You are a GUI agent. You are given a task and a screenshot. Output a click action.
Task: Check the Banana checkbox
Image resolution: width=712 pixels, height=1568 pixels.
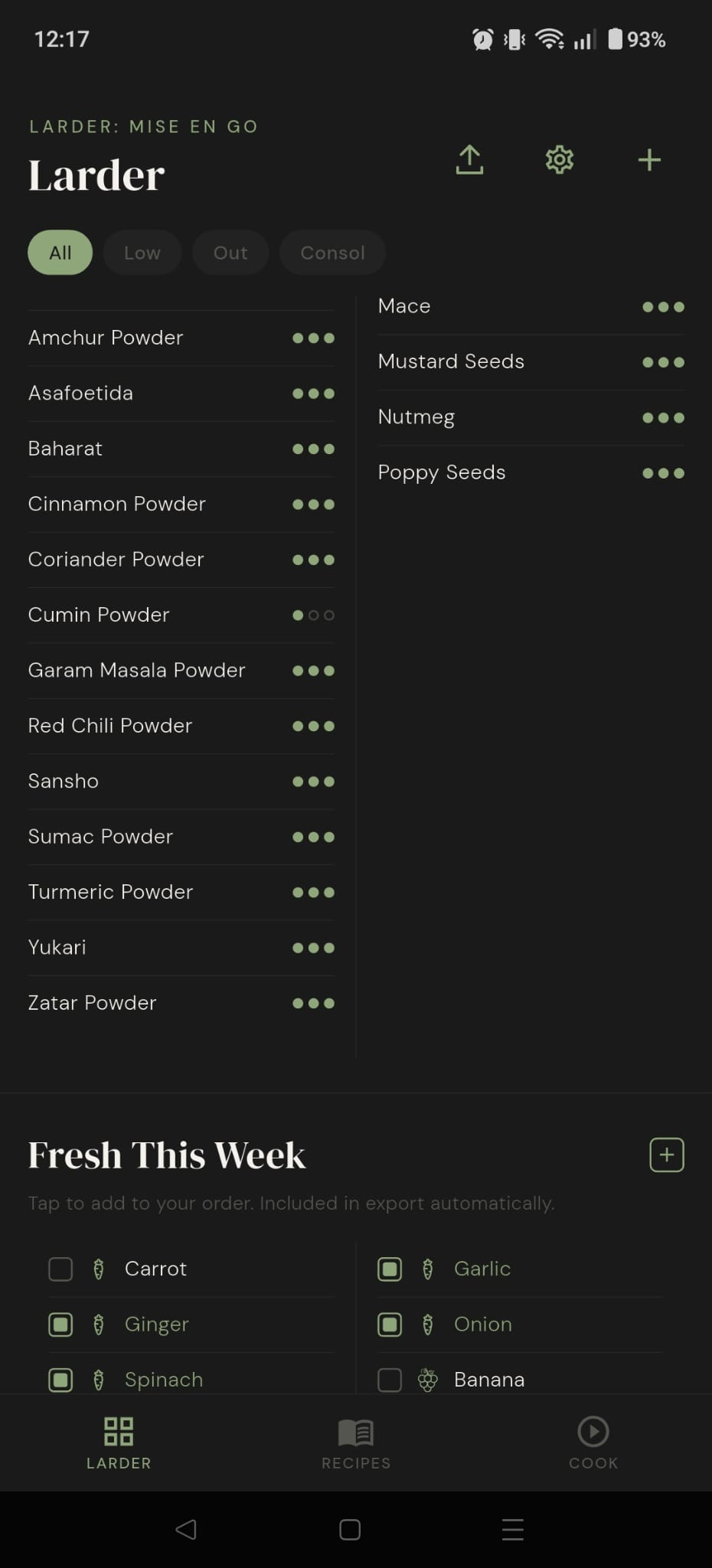coord(390,1380)
